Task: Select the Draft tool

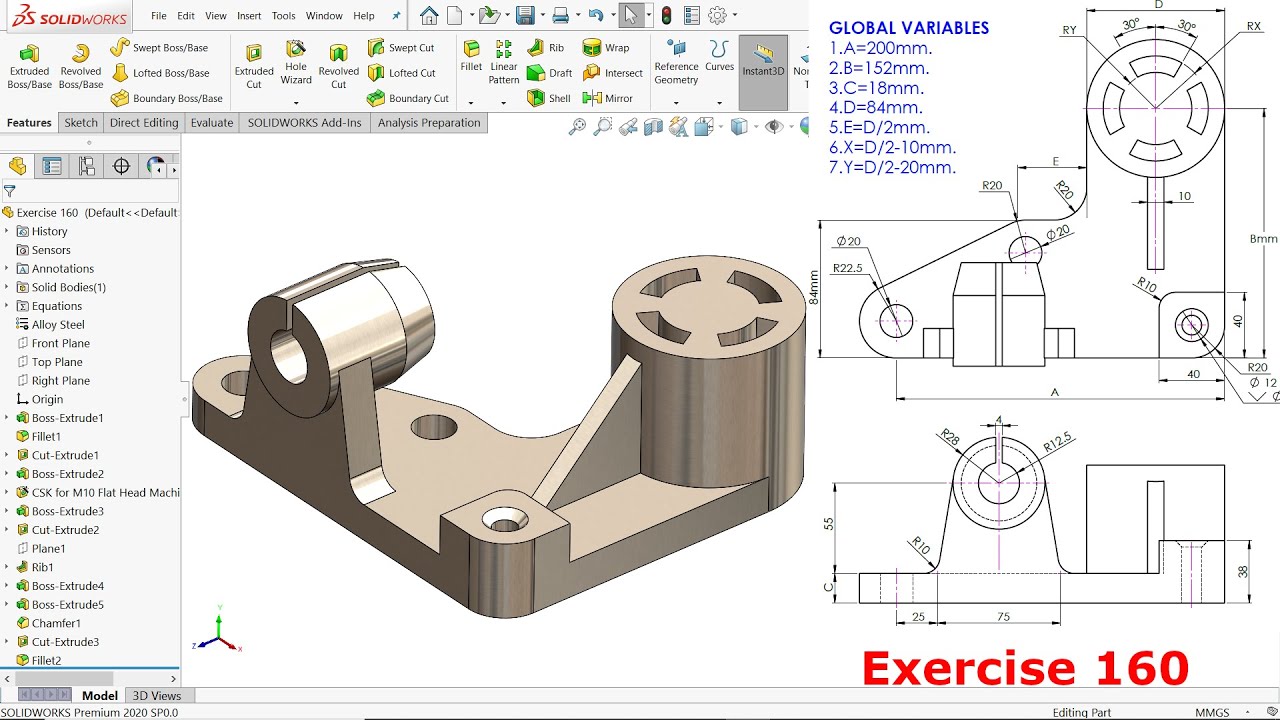Action: point(549,73)
